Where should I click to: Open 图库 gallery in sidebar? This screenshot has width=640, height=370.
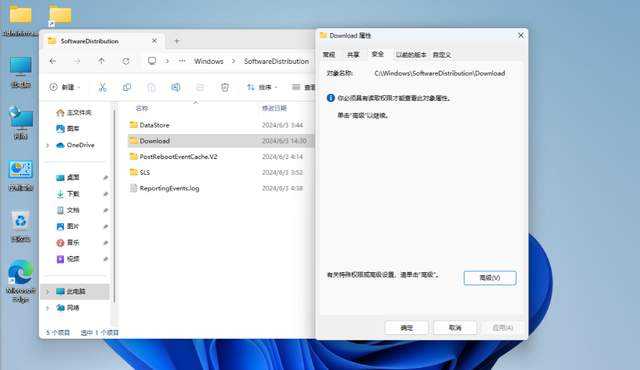pos(68,129)
